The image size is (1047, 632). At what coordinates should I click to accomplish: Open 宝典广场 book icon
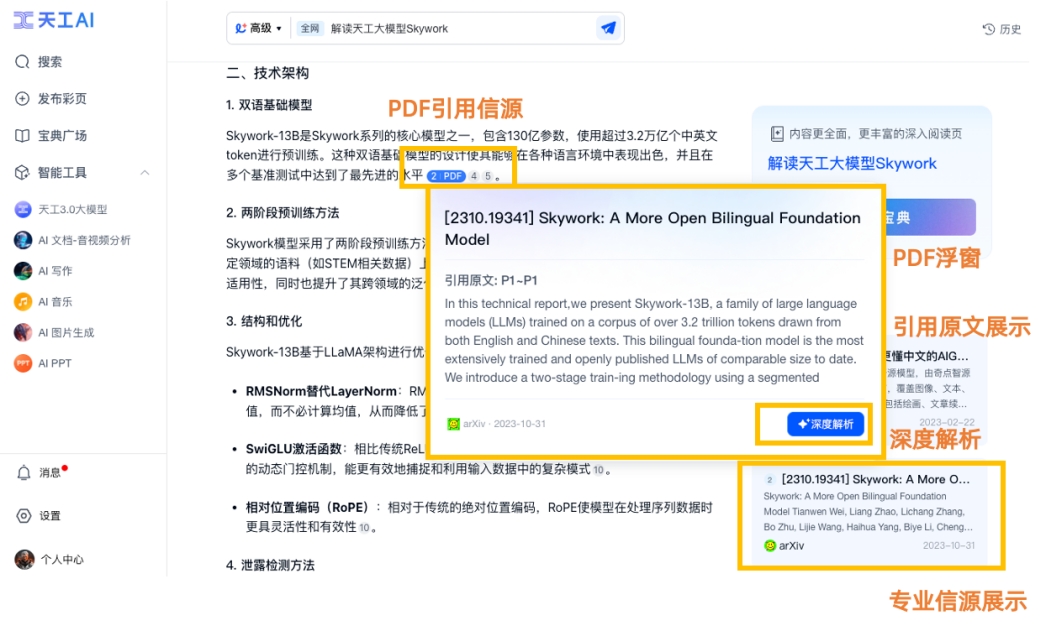(22, 136)
